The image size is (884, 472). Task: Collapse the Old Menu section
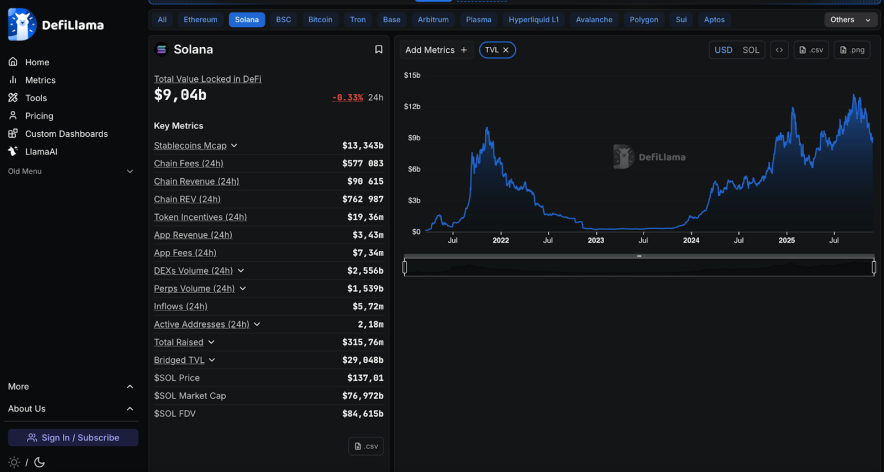point(129,171)
